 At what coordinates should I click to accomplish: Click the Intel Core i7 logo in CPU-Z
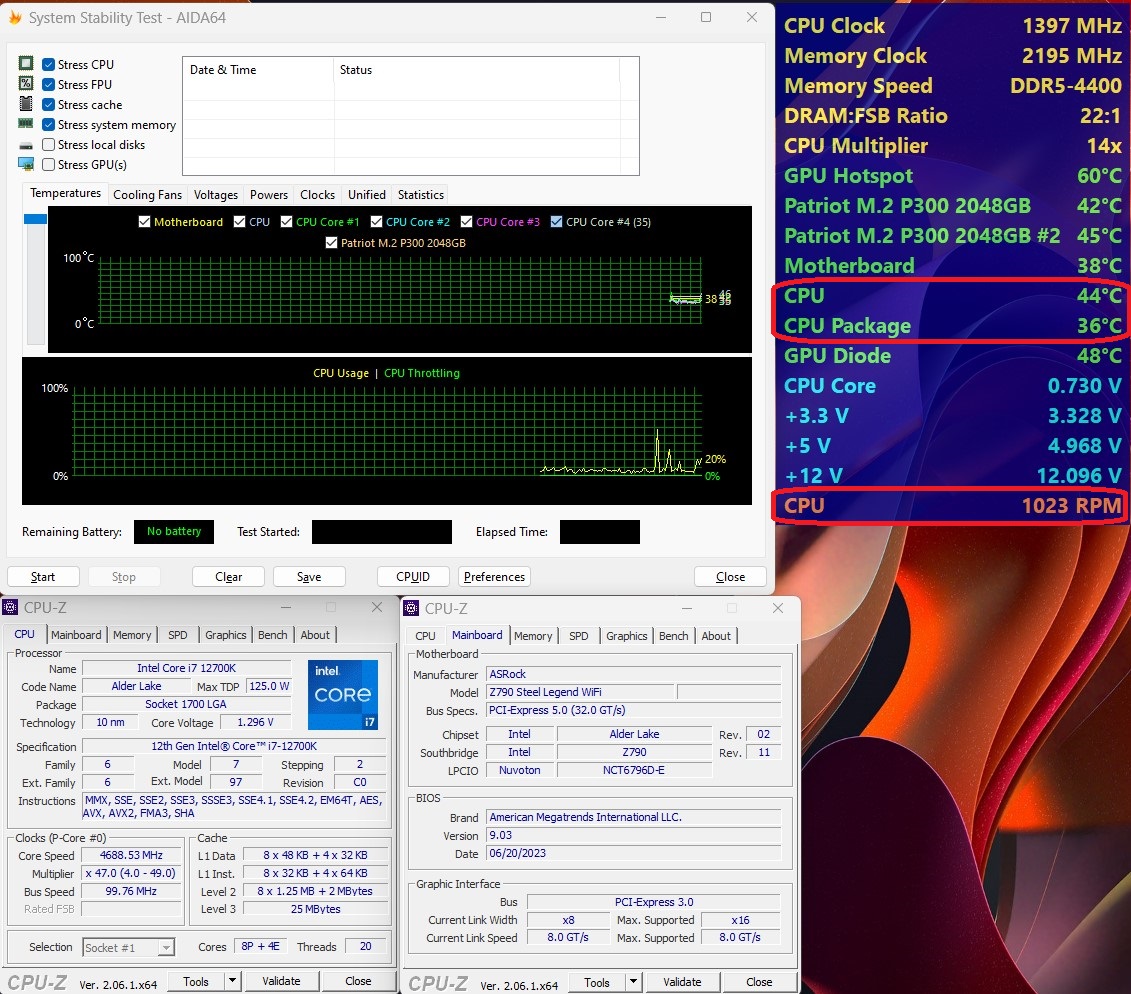[343, 694]
